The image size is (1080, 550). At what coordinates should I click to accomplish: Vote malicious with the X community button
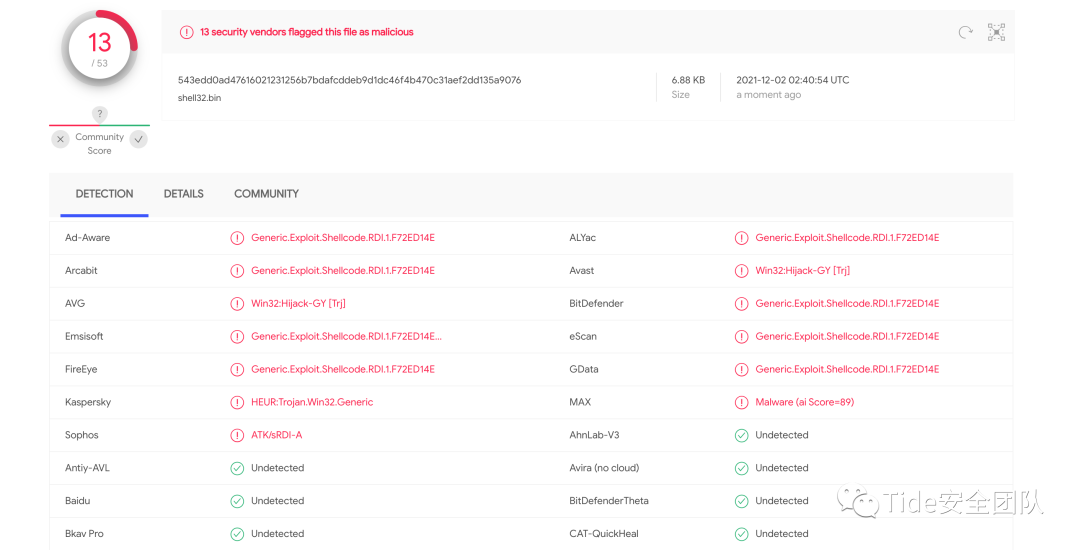click(x=61, y=139)
